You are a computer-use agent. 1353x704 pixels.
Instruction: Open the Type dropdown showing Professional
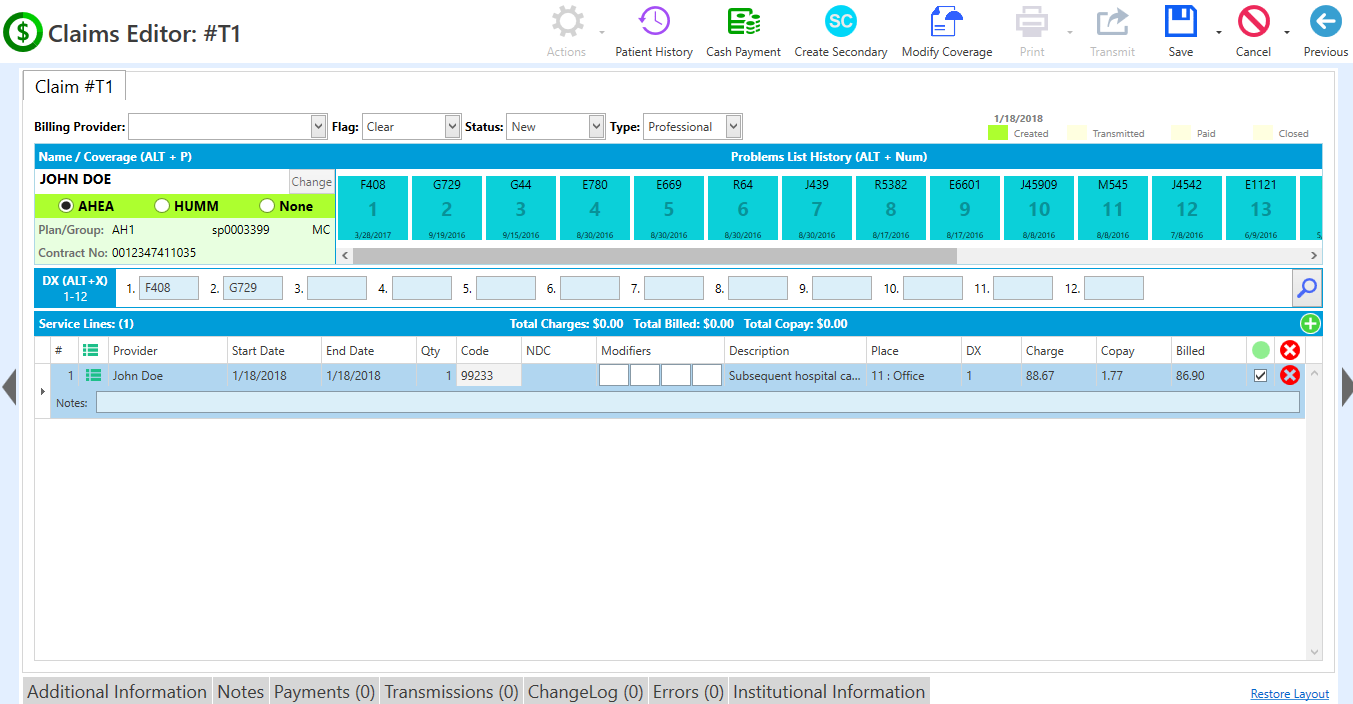732,126
